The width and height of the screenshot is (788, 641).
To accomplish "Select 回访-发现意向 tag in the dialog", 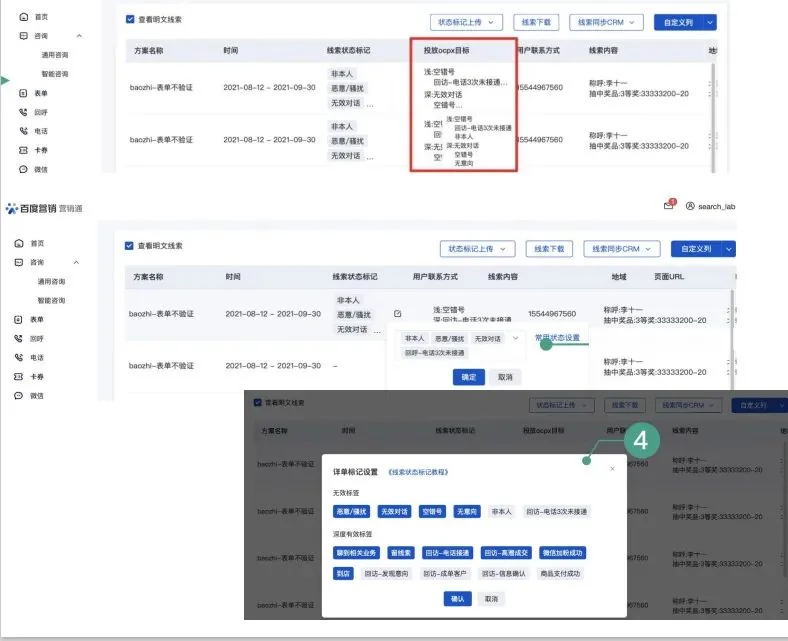I will pos(386,574).
